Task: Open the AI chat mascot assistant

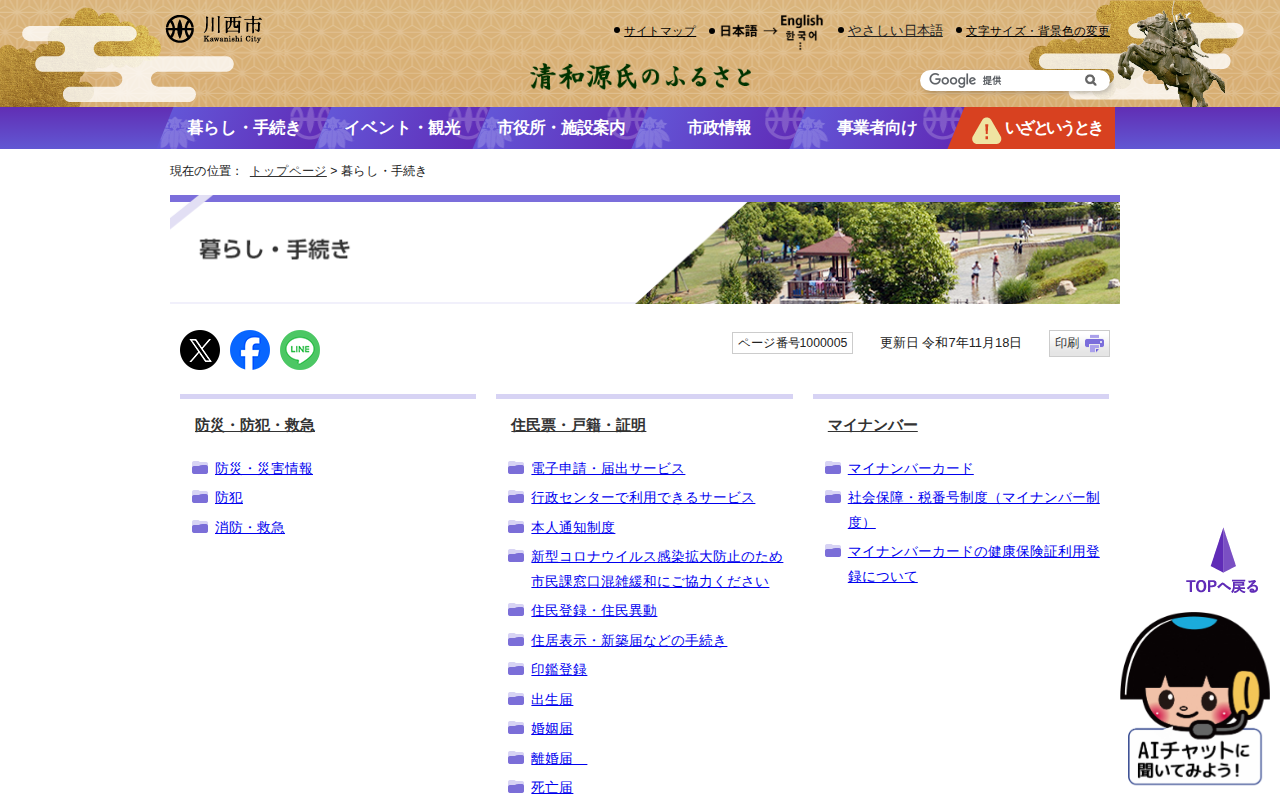Action: coord(1194,699)
